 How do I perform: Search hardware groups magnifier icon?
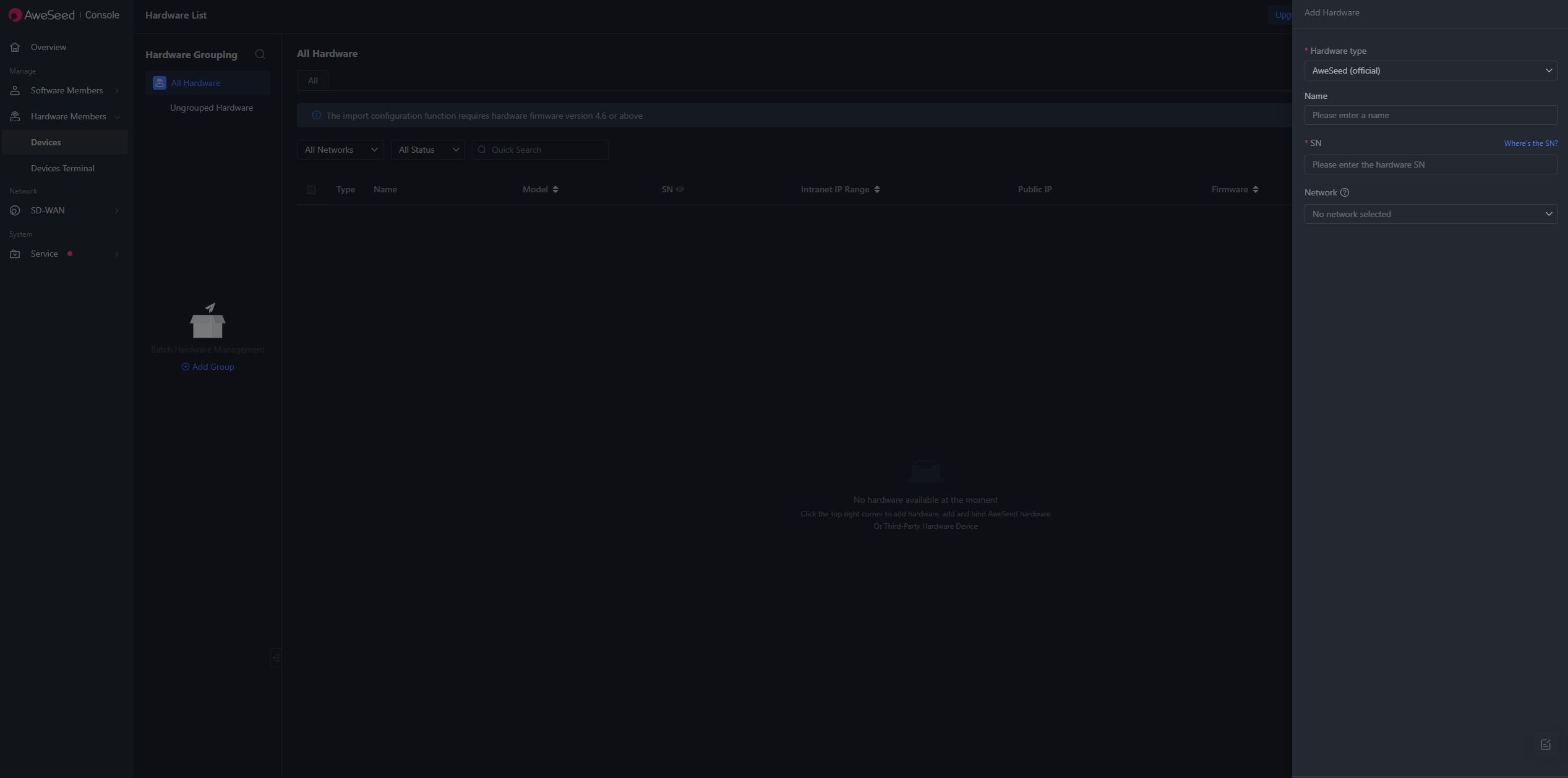point(260,54)
